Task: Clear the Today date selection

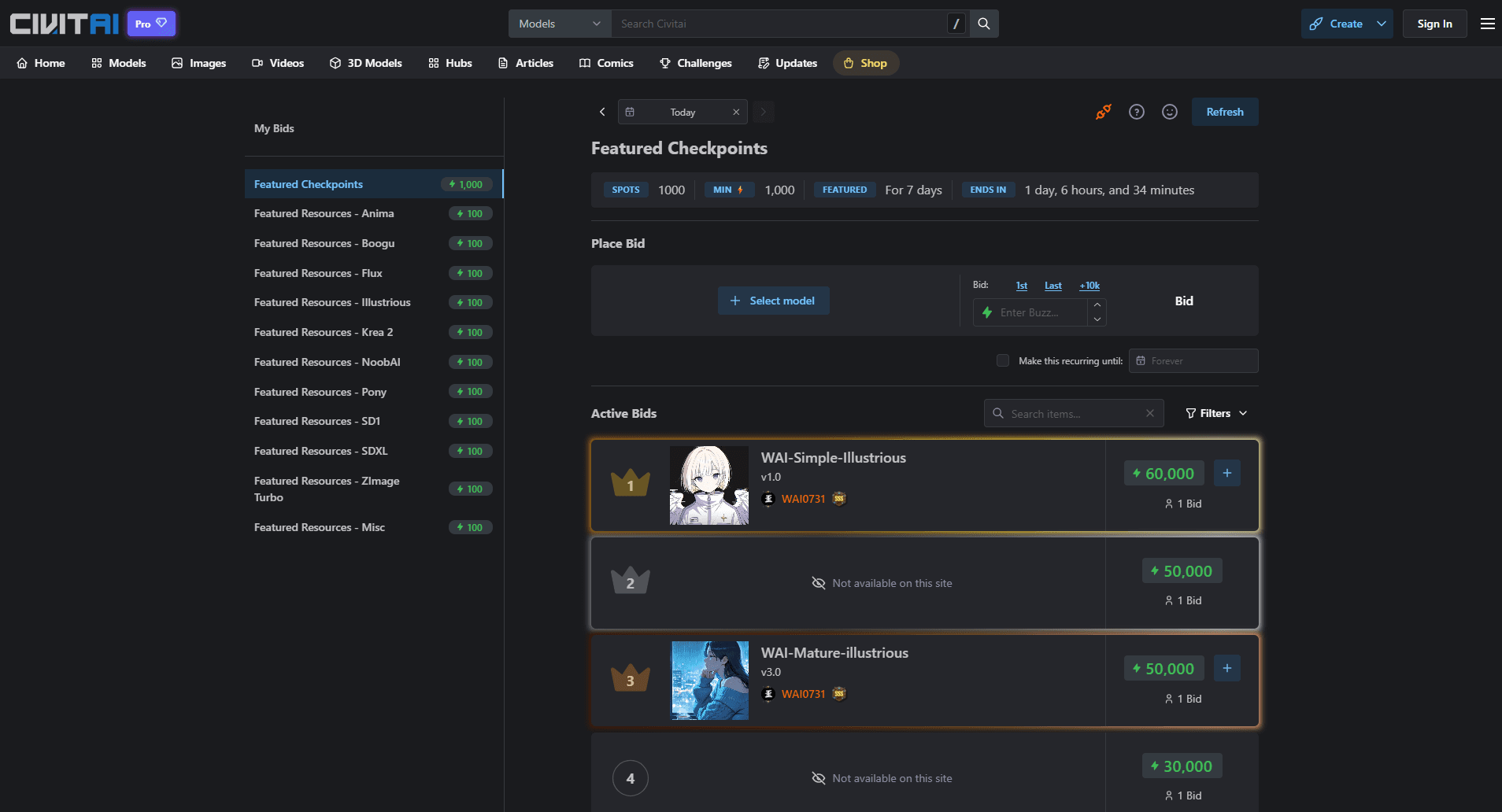Action: point(736,112)
